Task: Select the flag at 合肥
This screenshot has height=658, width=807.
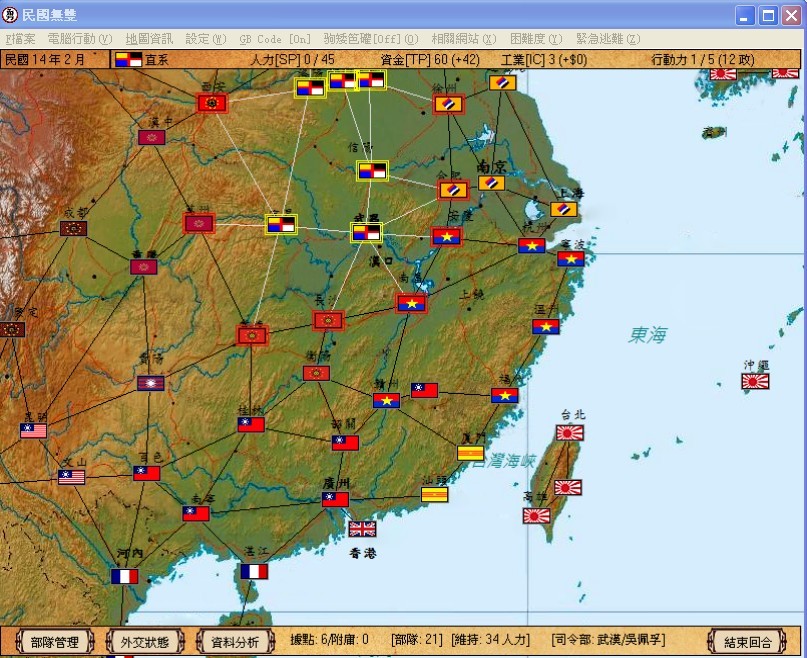Action: click(x=453, y=190)
